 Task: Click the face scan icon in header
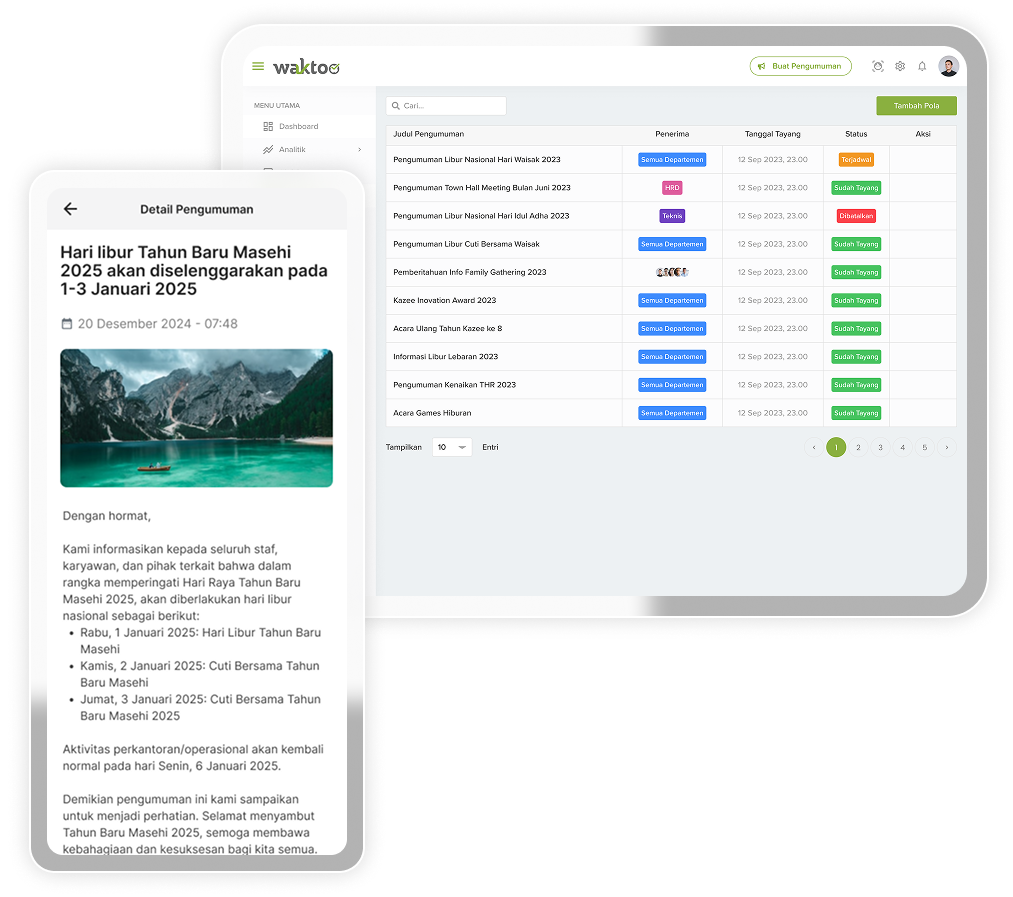pyautogui.click(x=878, y=67)
